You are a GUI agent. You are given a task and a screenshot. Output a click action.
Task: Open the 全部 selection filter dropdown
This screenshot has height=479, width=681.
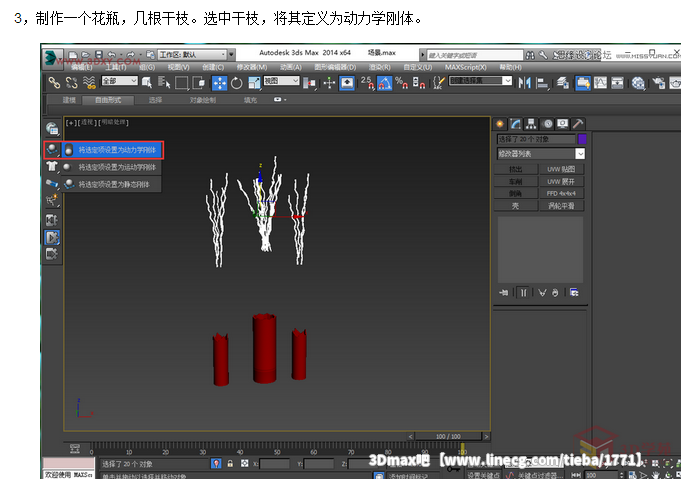tap(119, 81)
